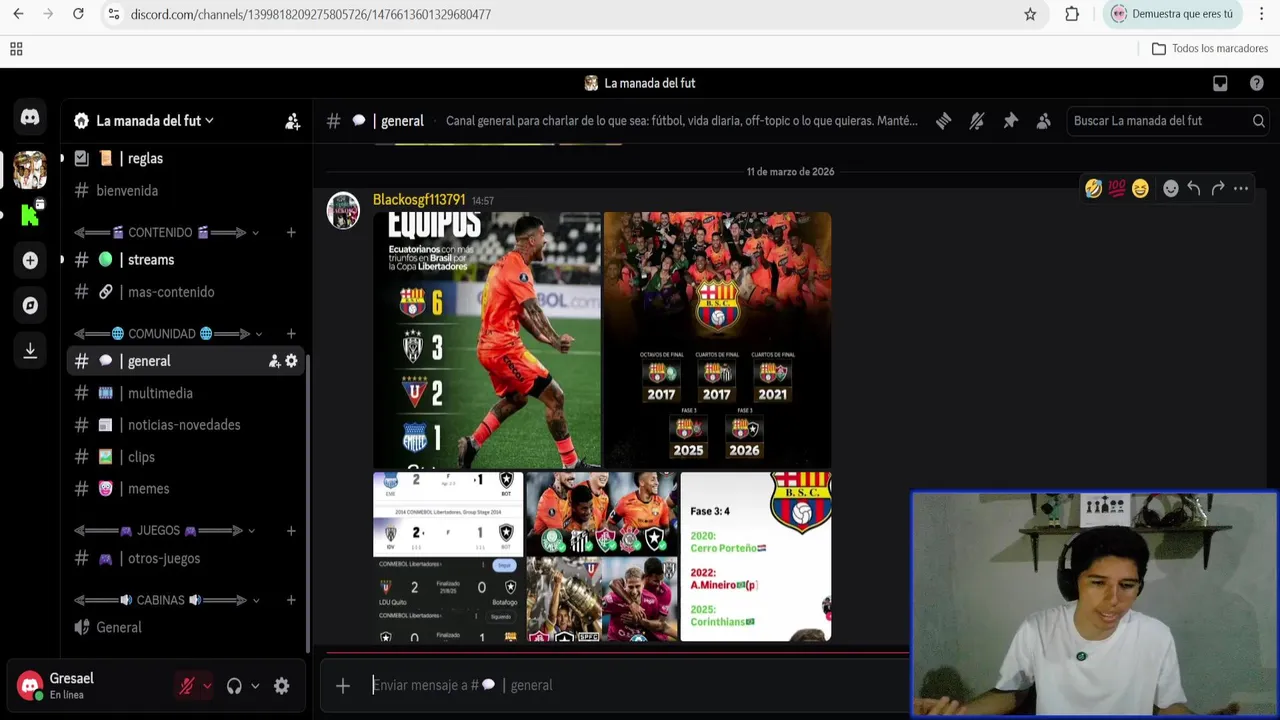The height and width of the screenshot is (720, 1280).
Task: Collapse the CABINAS category
Action: (167, 600)
